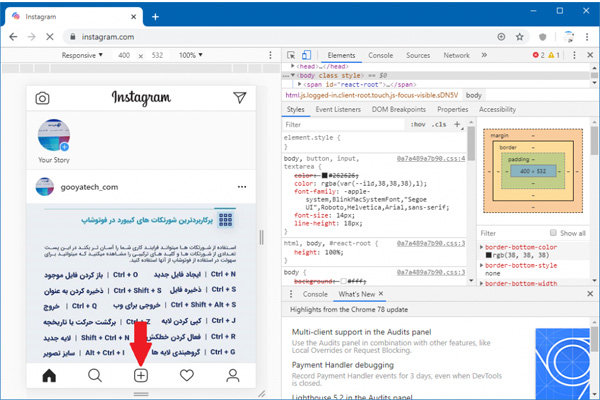Image resolution: width=600 pixels, height=400 pixels.
Task: Click the red error count indicator
Action: click(538, 55)
